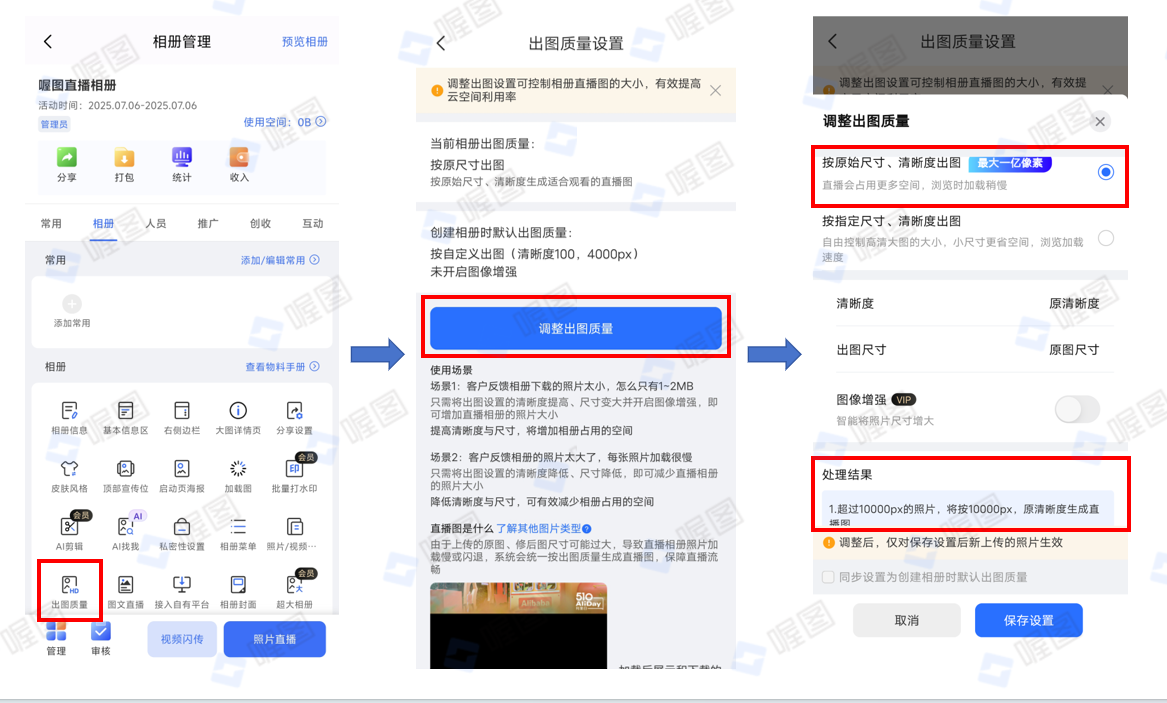This screenshot has width=1167, height=703.
Task: Open the 启动页海报 poster icon
Action: 182,469
